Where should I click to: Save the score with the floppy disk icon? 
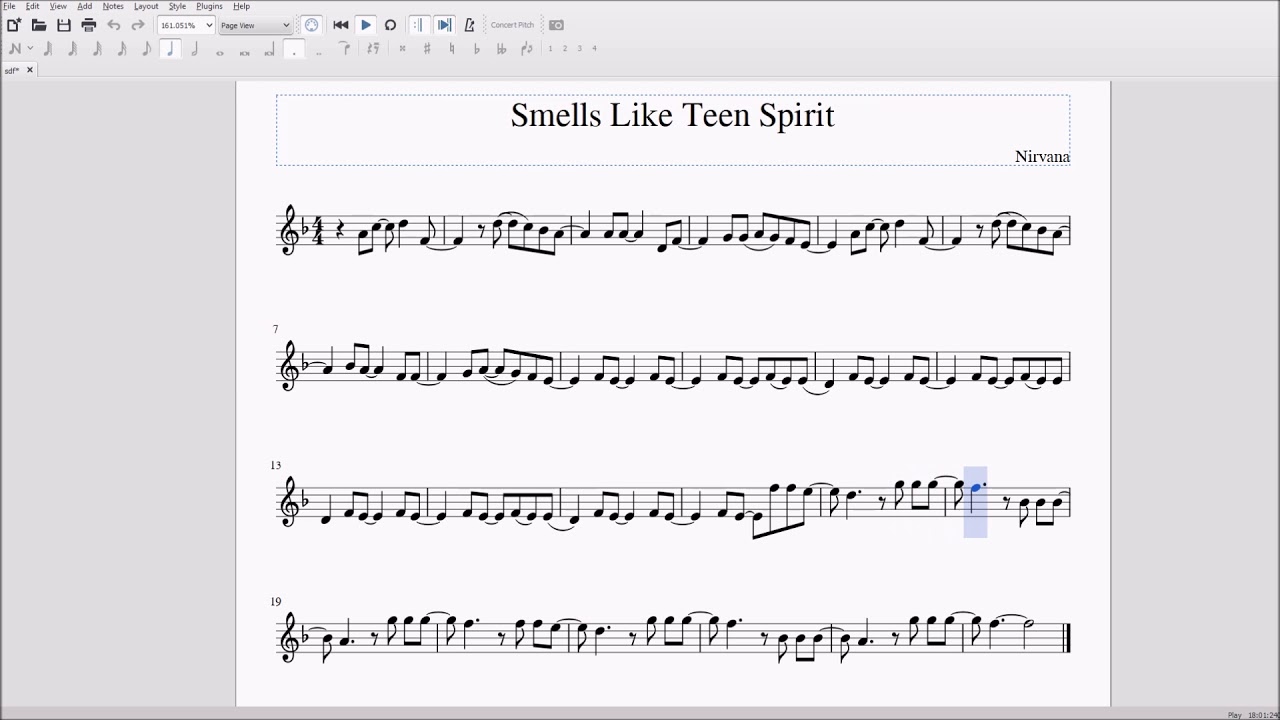click(x=64, y=25)
